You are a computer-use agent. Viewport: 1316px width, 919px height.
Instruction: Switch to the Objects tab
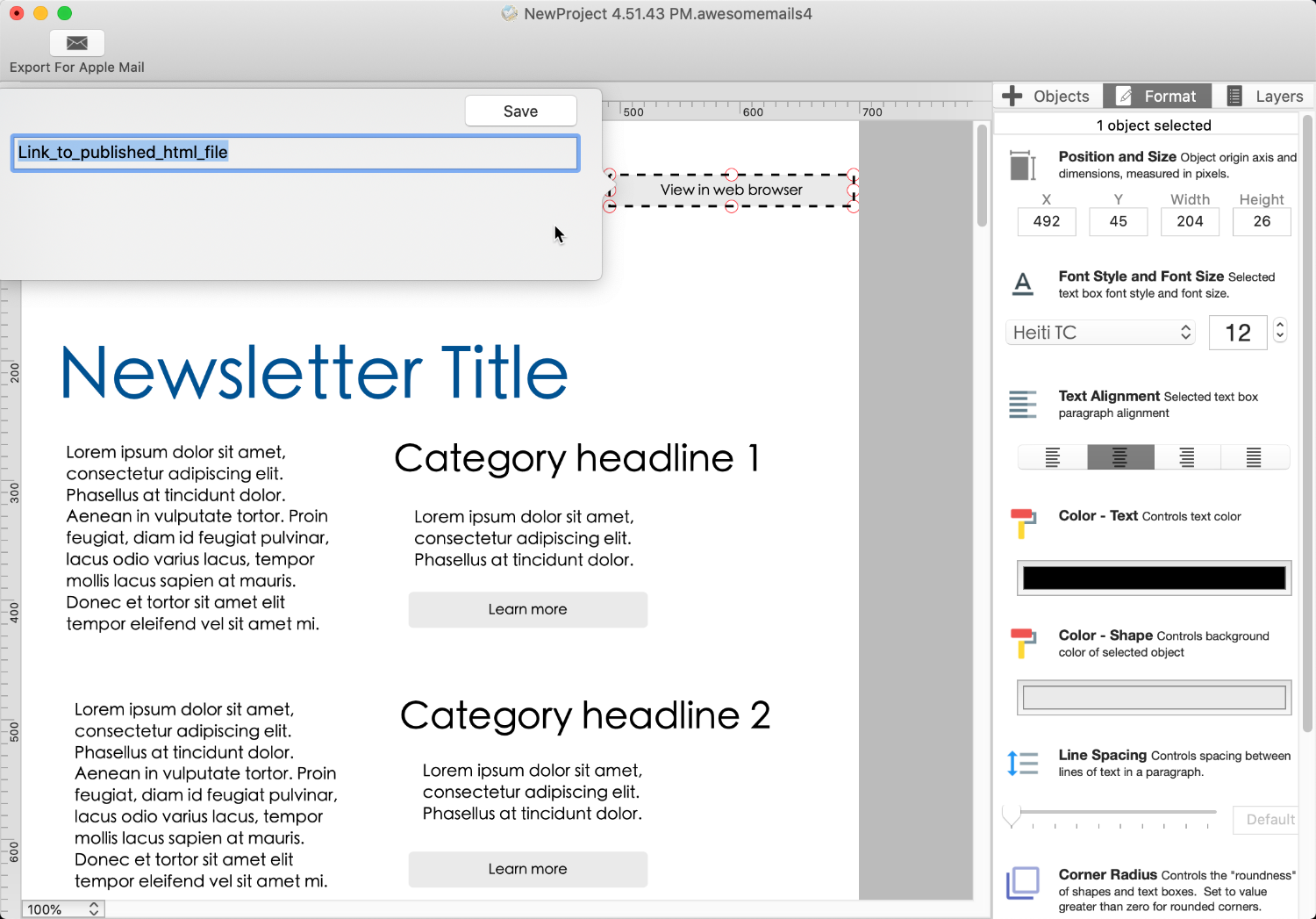1048,96
